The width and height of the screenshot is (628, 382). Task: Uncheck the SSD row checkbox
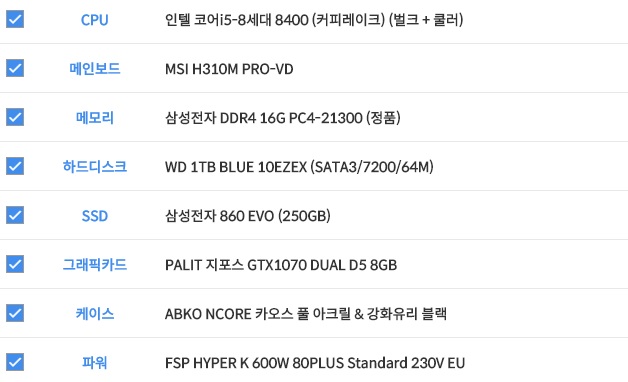click(x=15, y=215)
